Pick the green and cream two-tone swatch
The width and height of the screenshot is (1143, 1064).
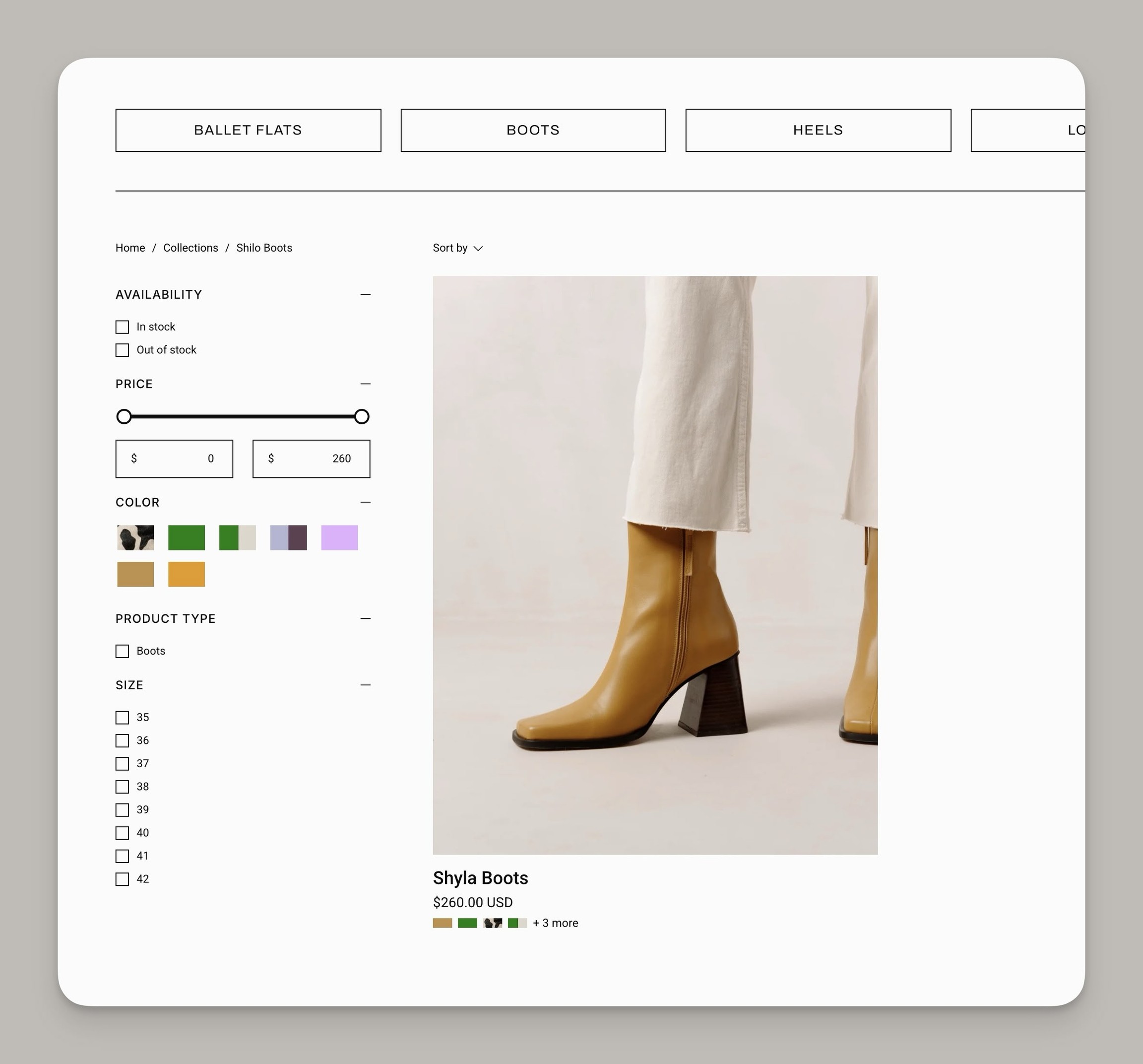238,538
